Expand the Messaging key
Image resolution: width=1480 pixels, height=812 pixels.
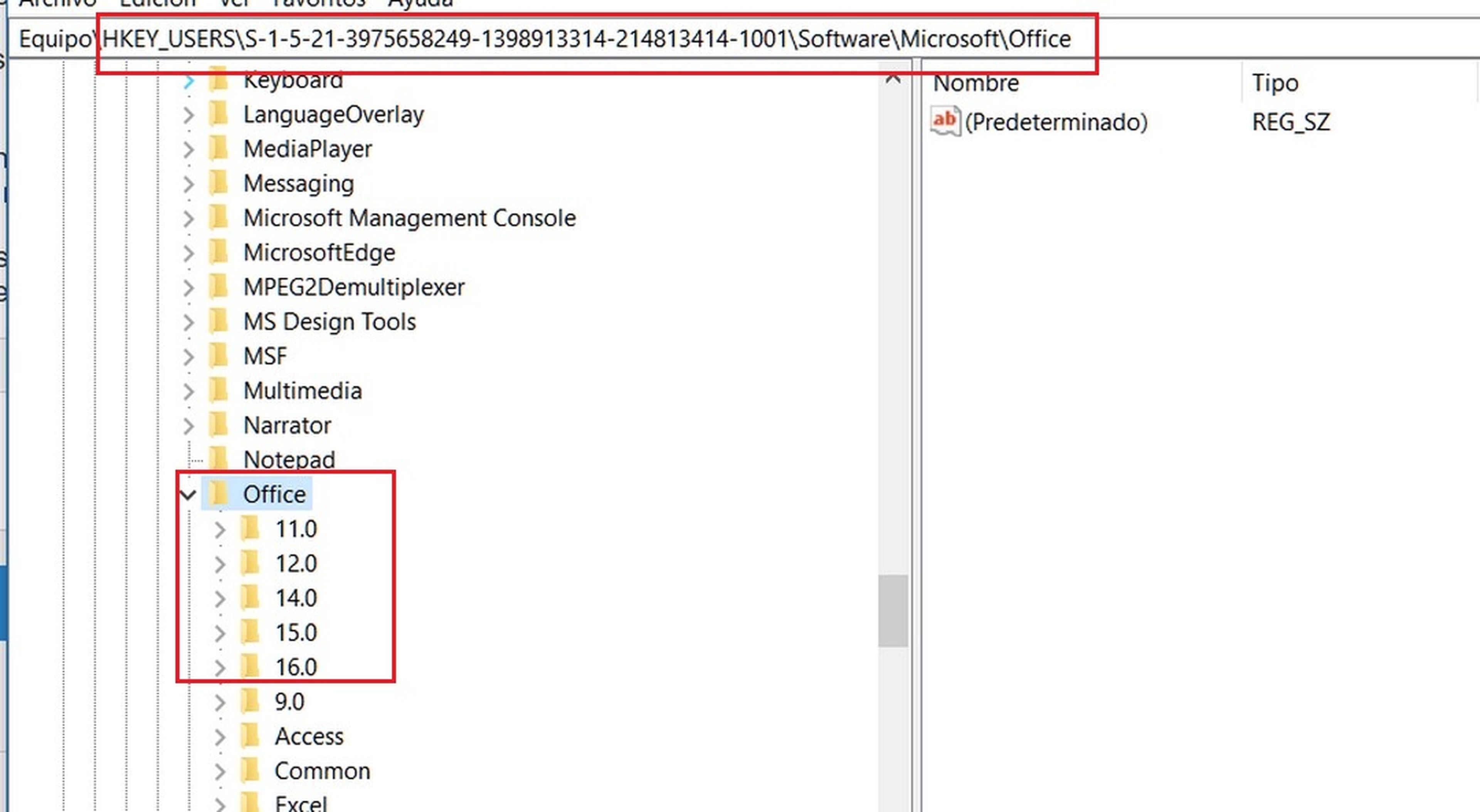(188, 185)
